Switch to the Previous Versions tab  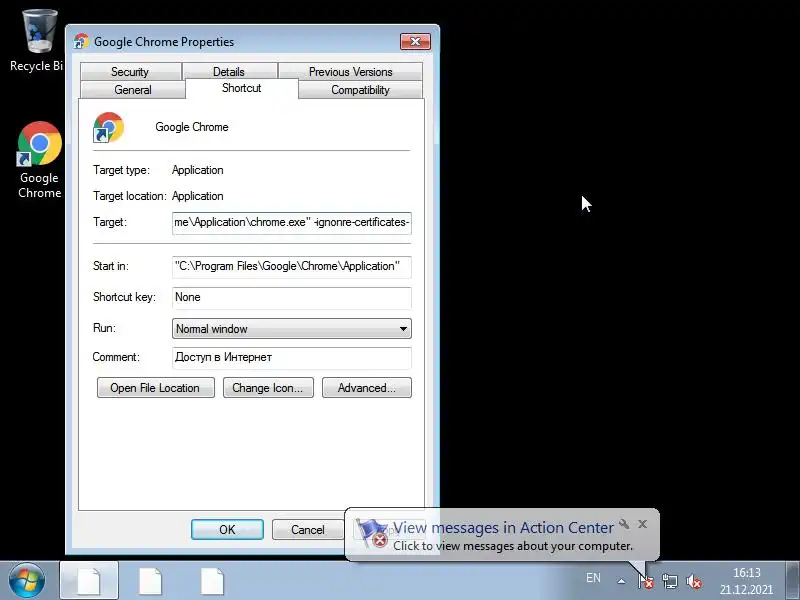(351, 72)
